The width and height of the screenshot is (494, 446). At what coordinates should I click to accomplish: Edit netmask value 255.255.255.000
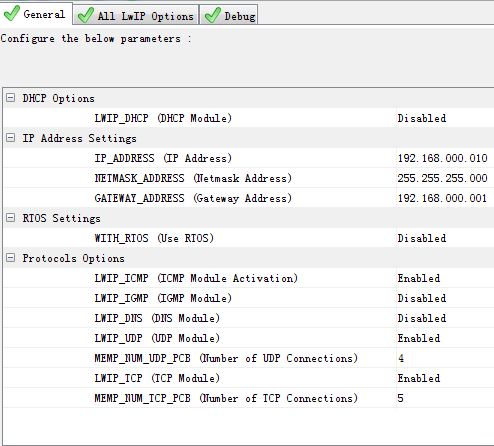(445, 178)
